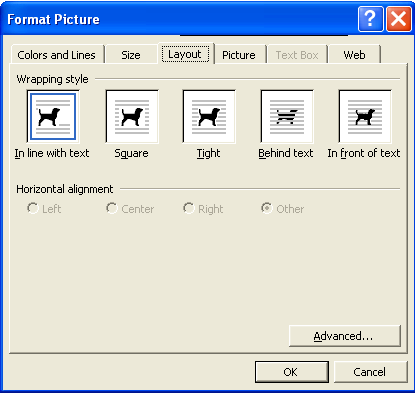The width and height of the screenshot is (415, 393).
Task: Dismiss the dialog with Cancel
Action: tap(370, 372)
